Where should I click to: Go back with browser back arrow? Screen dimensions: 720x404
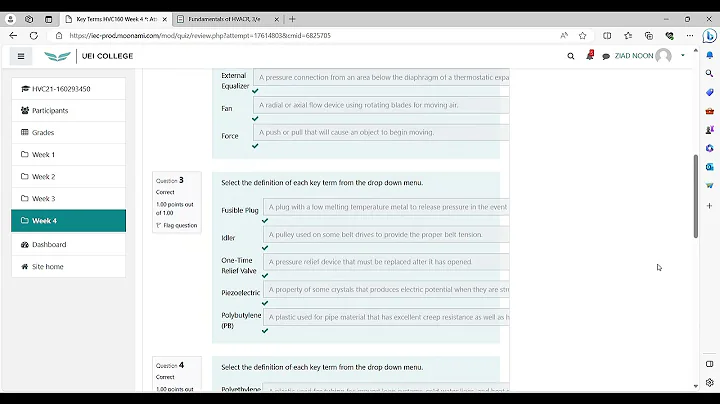13,35
